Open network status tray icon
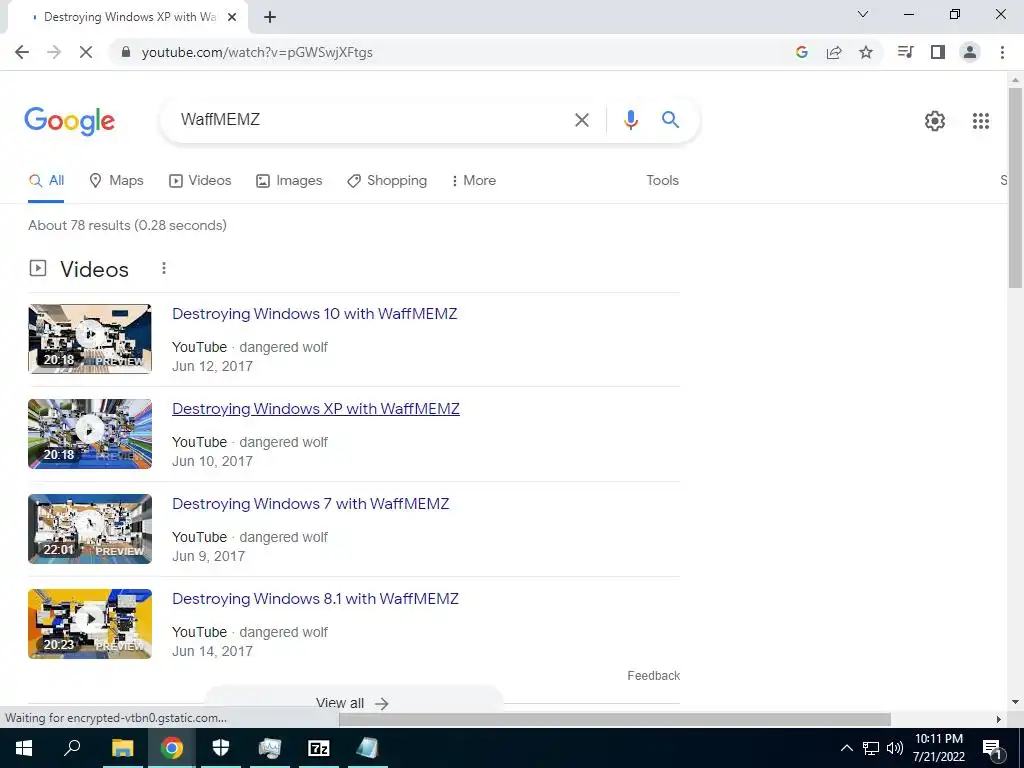This screenshot has height=768, width=1024. [871, 748]
